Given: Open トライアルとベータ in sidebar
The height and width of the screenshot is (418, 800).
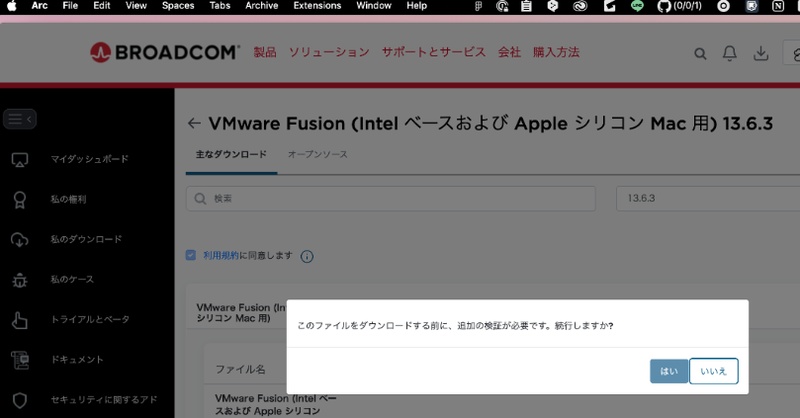Looking at the screenshot, I should pos(90,319).
